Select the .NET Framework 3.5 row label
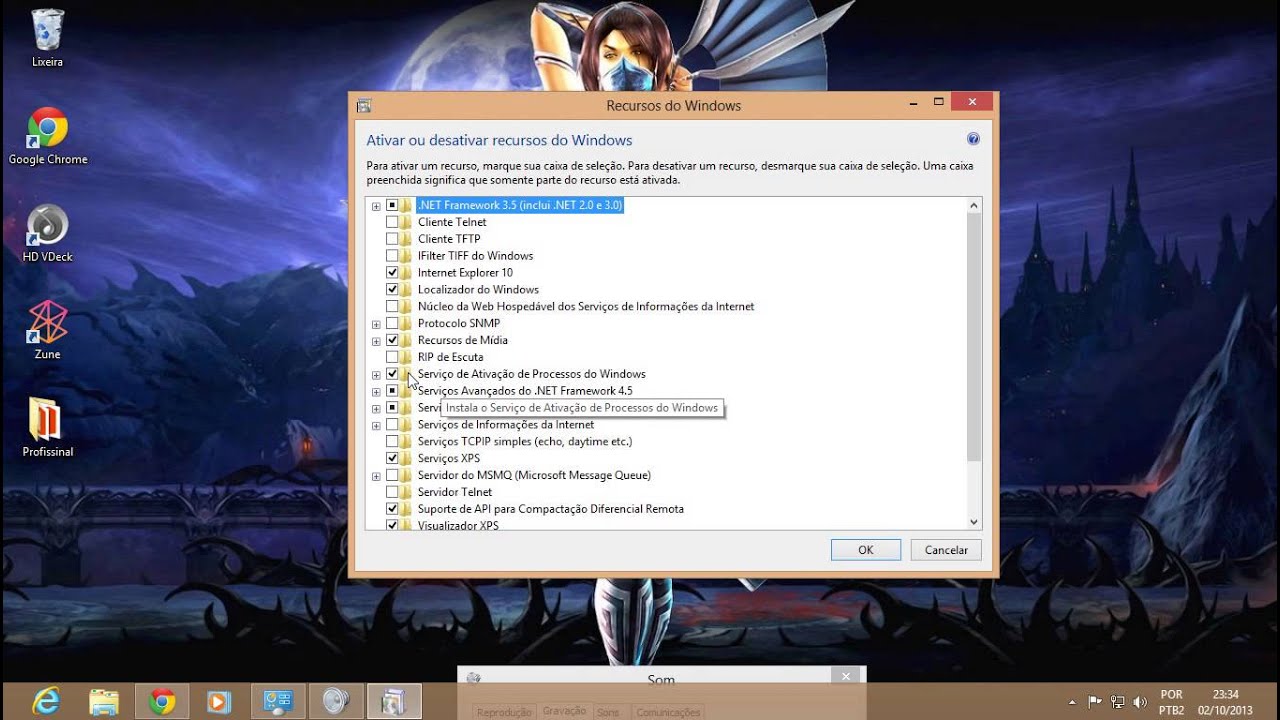1280x720 pixels. pos(520,205)
